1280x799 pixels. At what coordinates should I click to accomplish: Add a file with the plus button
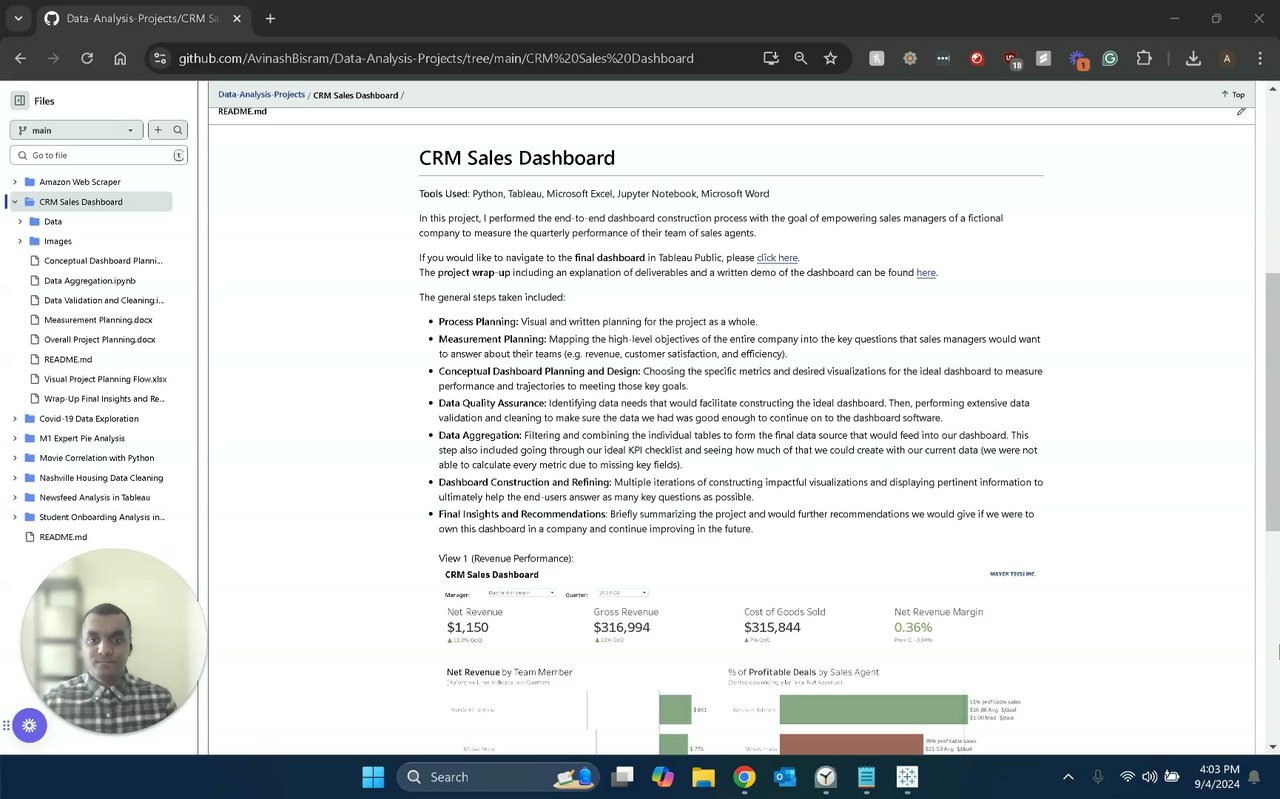pos(157,130)
